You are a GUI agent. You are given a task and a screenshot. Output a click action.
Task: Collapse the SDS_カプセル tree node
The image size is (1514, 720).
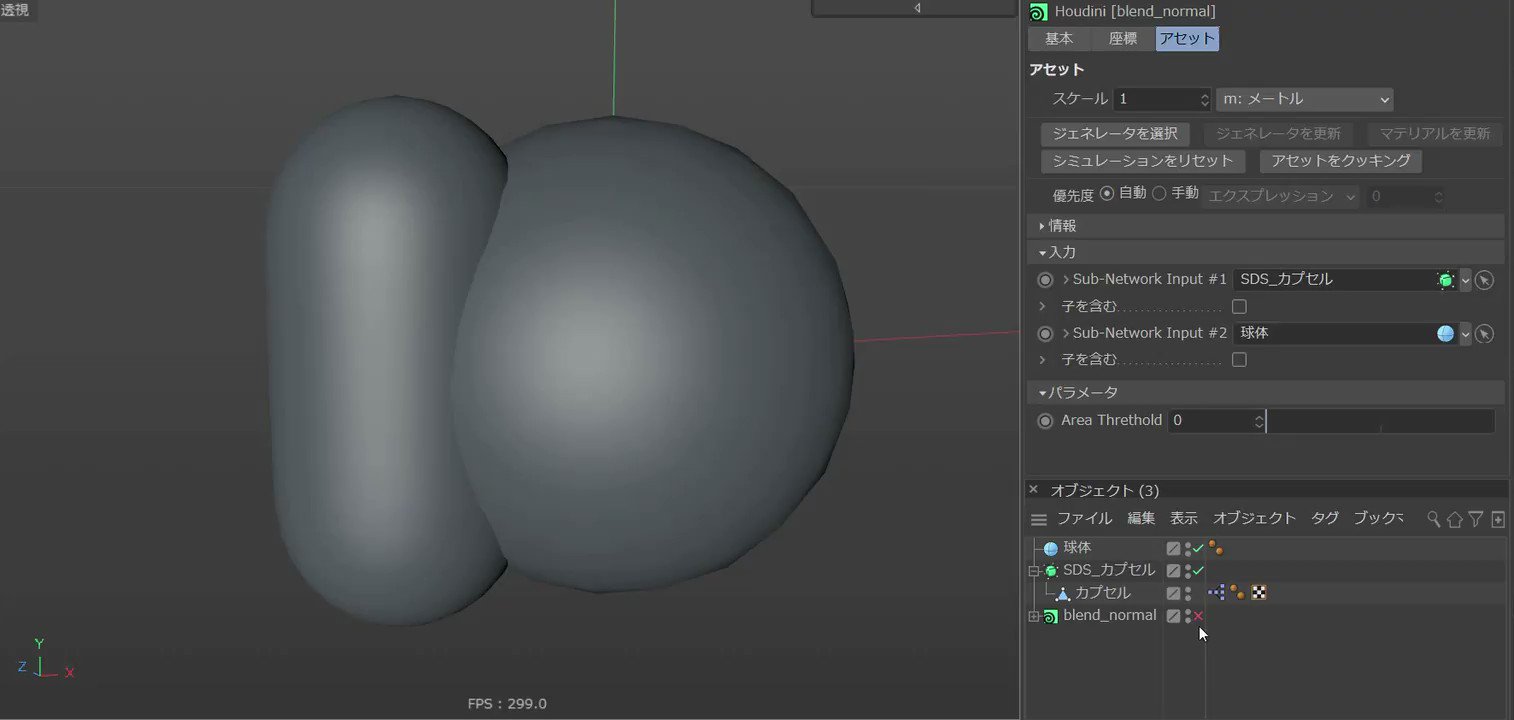coord(1034,571)
